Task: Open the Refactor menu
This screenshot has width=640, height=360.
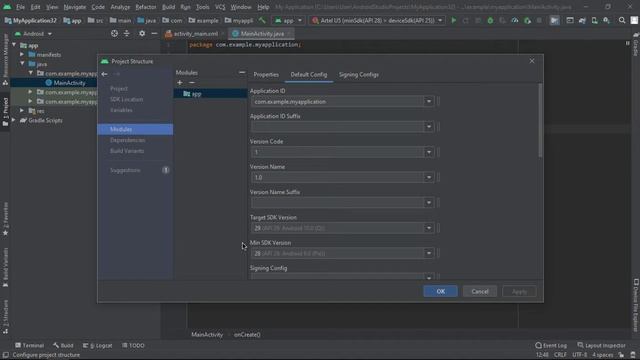Action: click(146, 7)
